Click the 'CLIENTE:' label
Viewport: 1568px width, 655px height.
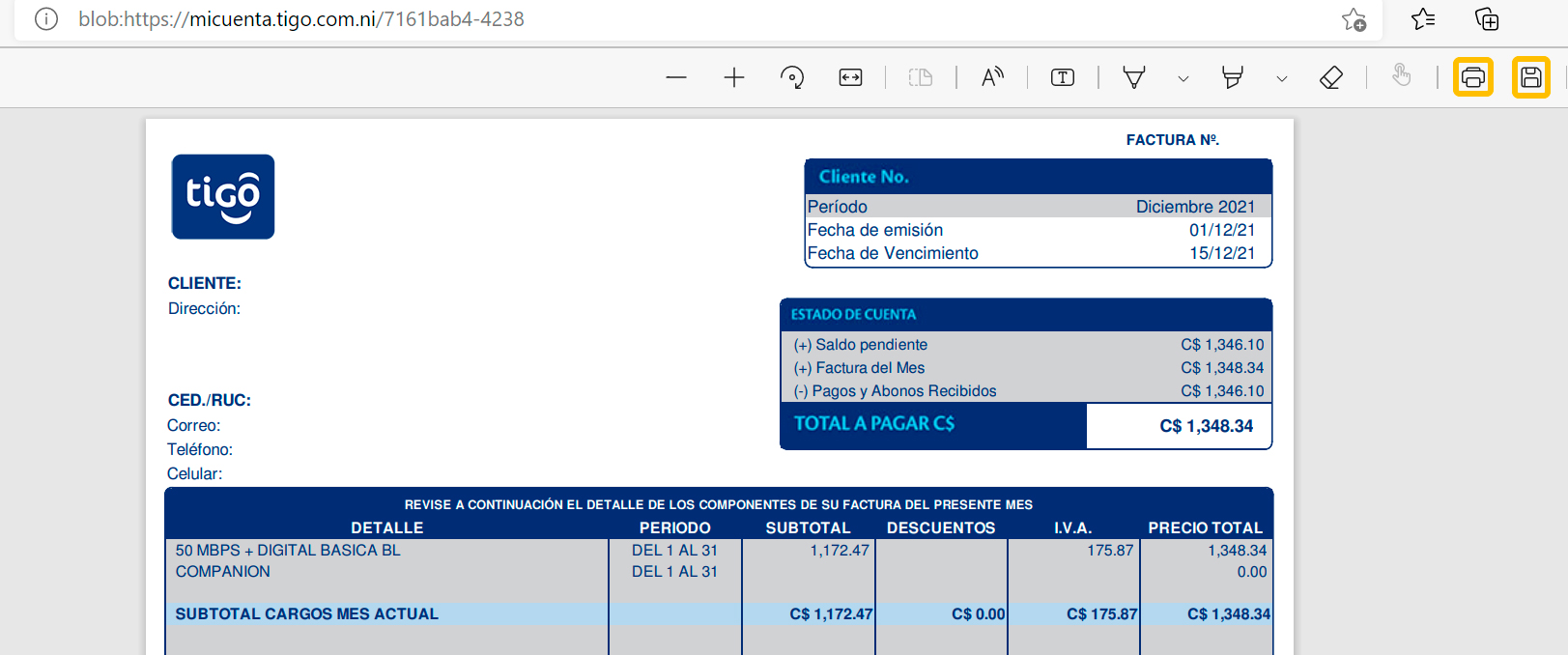point(205,283)
